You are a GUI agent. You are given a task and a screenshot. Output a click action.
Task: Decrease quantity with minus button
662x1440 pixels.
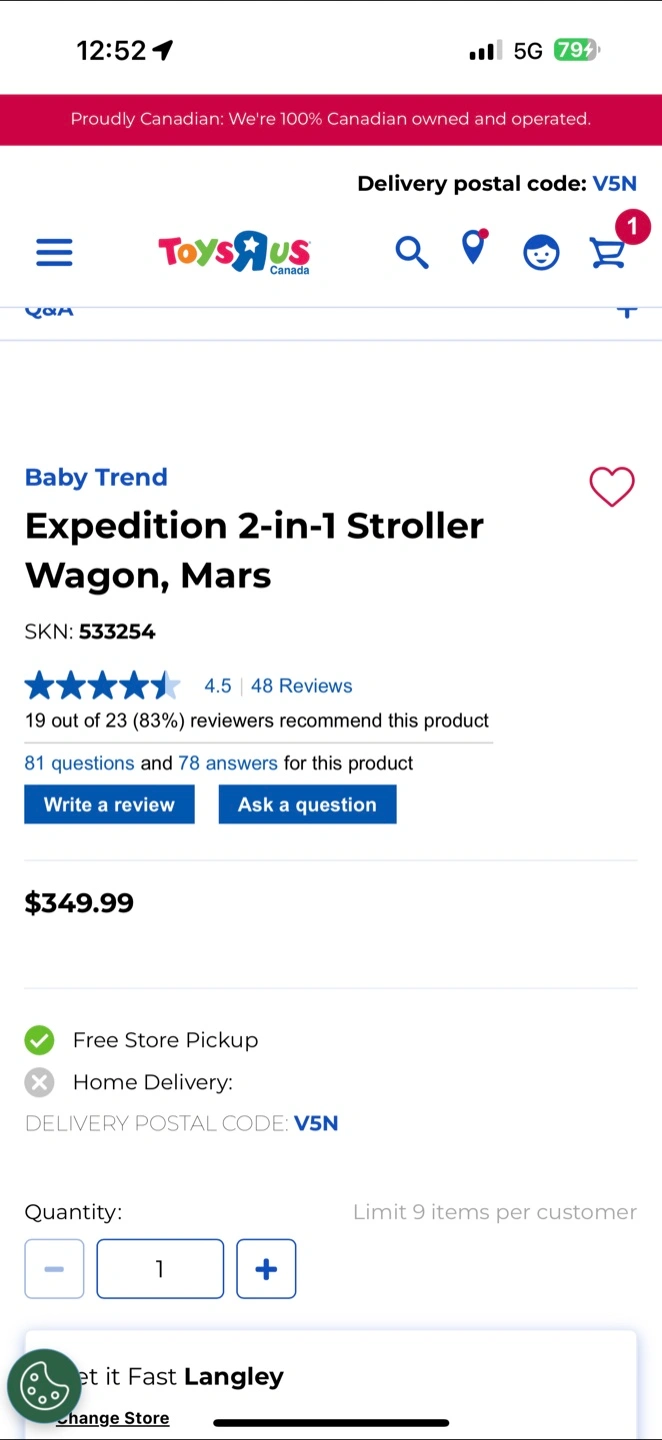(x=54, y=1269)
